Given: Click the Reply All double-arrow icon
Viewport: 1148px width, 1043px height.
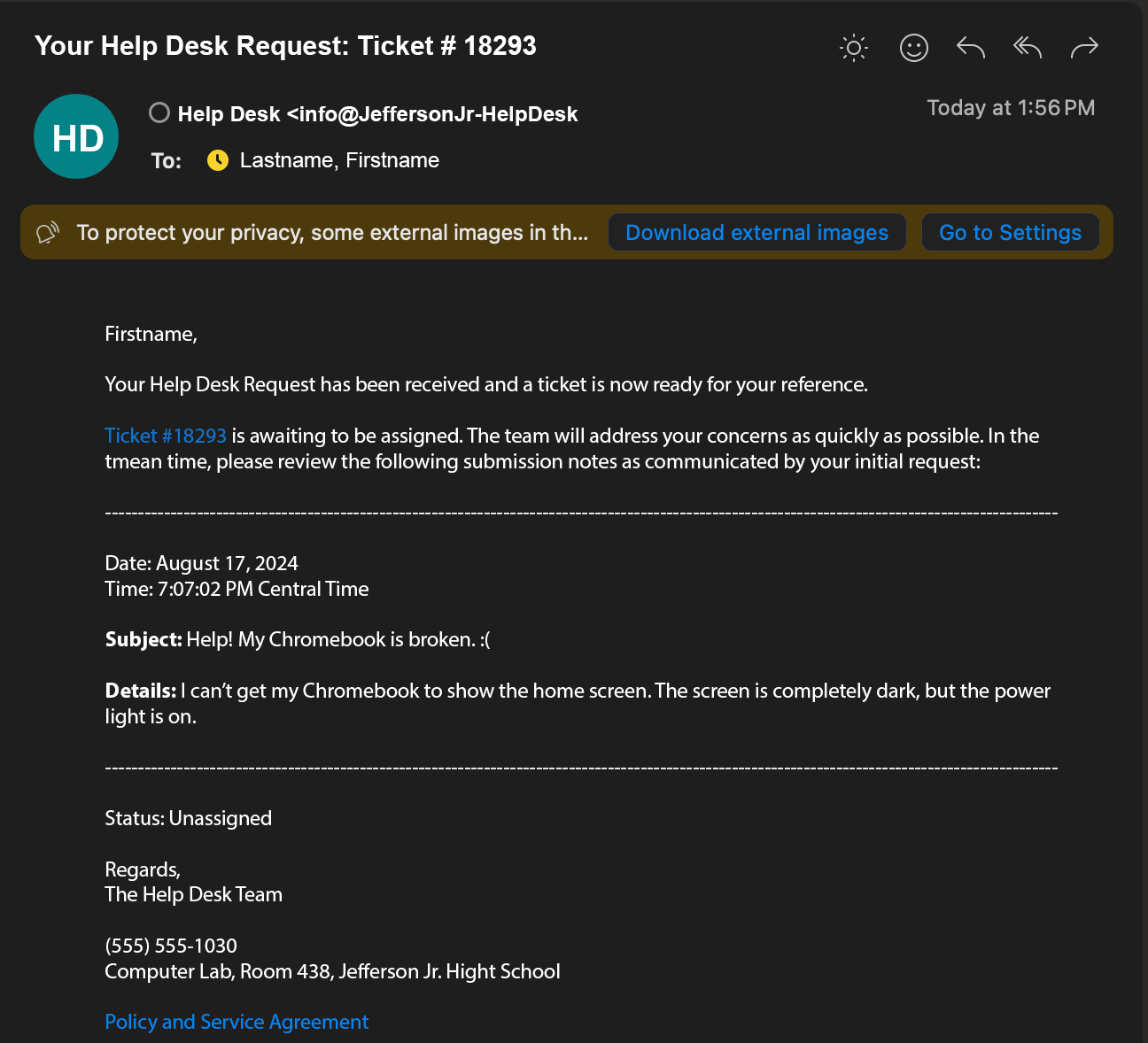Looking at the screenshot, I should [x=1028, y=47].
